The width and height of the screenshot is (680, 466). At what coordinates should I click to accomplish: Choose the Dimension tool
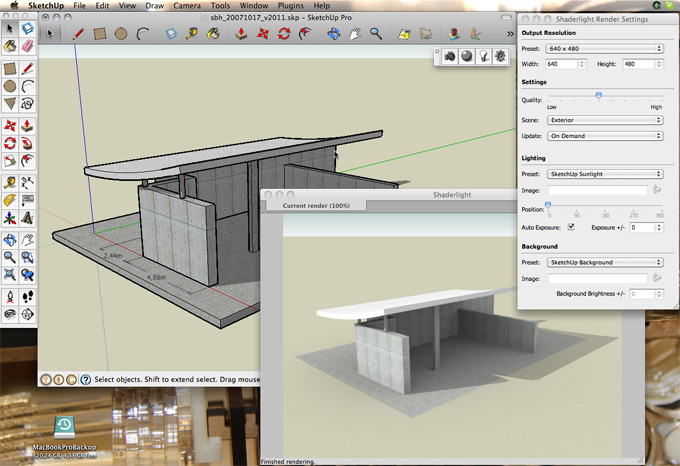pyautogui.click(x=27, y=182)
